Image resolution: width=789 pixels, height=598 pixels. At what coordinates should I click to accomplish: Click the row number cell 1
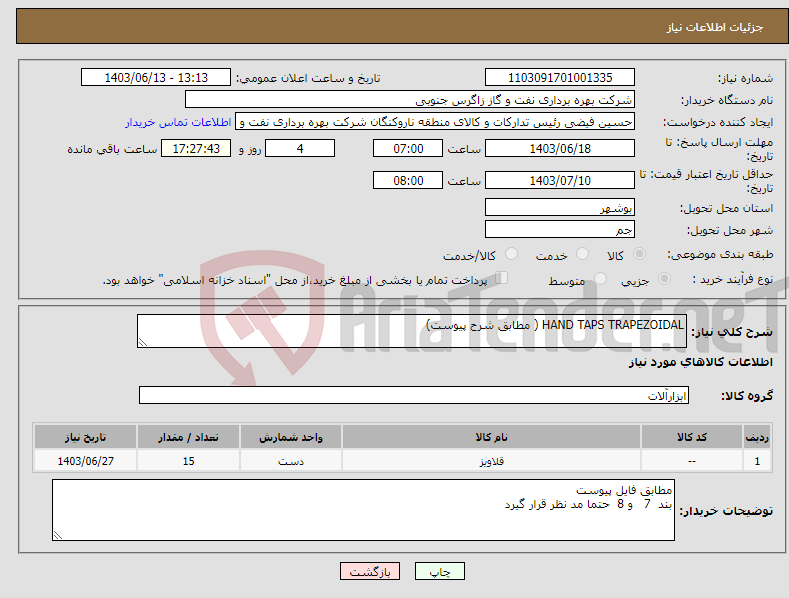(757, 461)
